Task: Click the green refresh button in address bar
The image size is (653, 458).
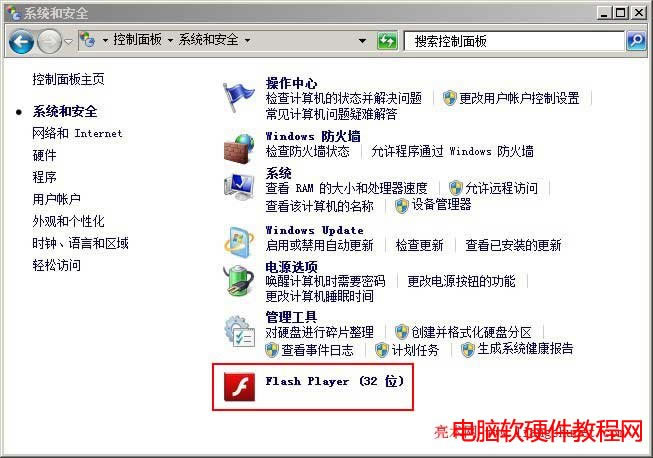Action: [387, 41]
